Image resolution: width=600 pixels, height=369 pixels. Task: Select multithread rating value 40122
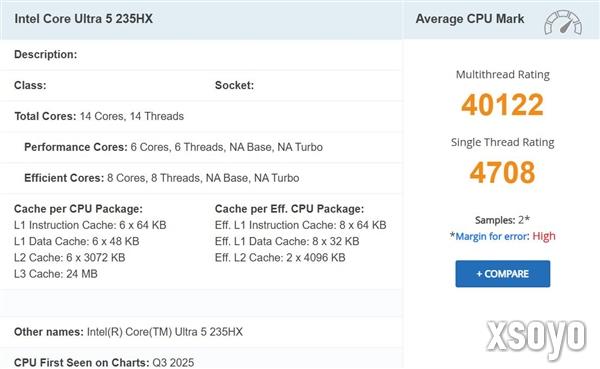coord(502,104)
